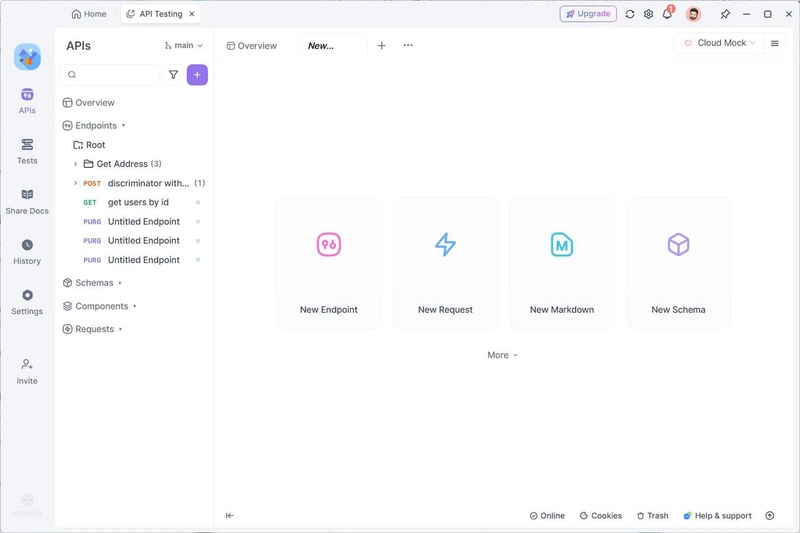Select the New... tab
The image size is (800, 533).
[333, 46]
